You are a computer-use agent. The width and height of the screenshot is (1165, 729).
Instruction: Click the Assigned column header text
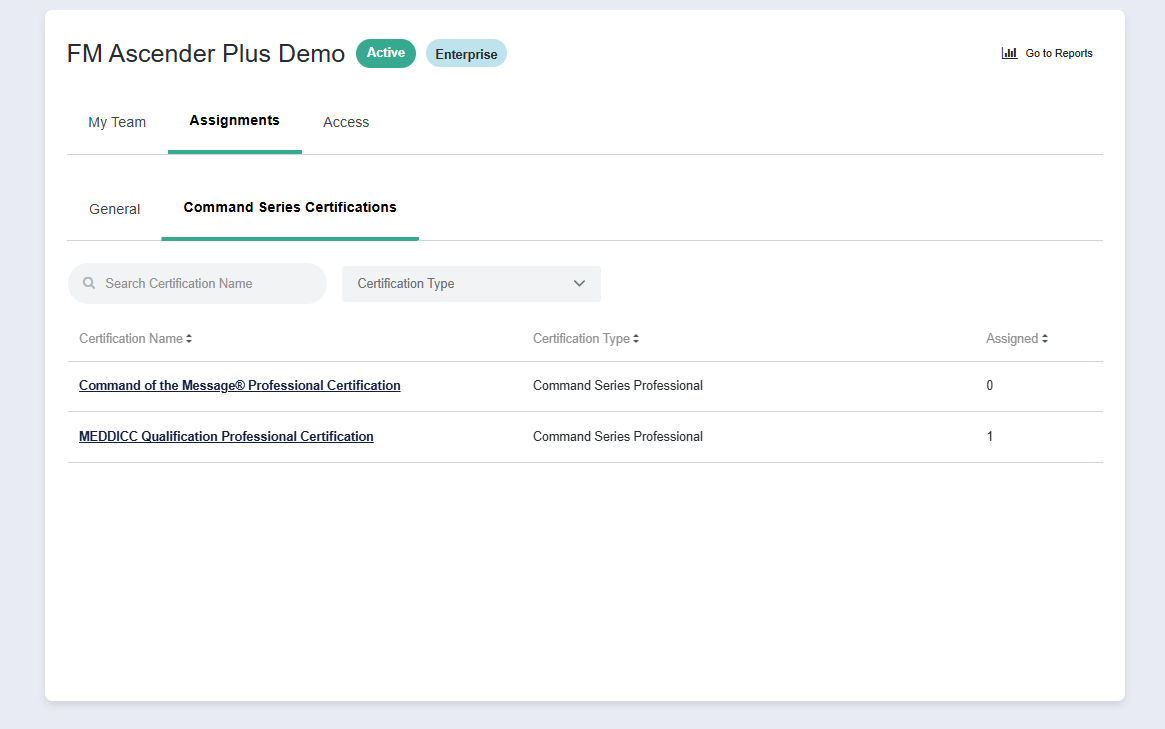[x=1011, y=339]
